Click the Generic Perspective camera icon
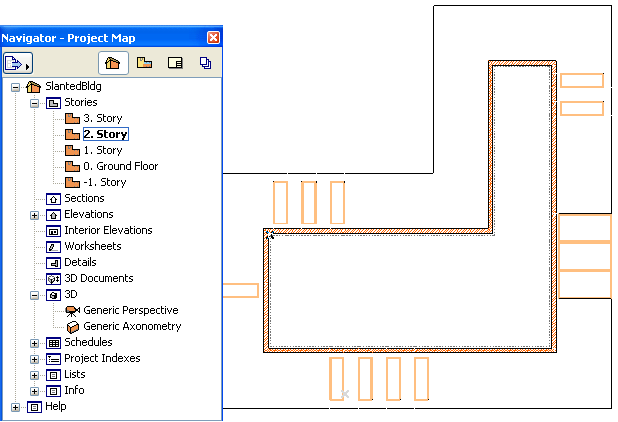 (x=73, y=311)
